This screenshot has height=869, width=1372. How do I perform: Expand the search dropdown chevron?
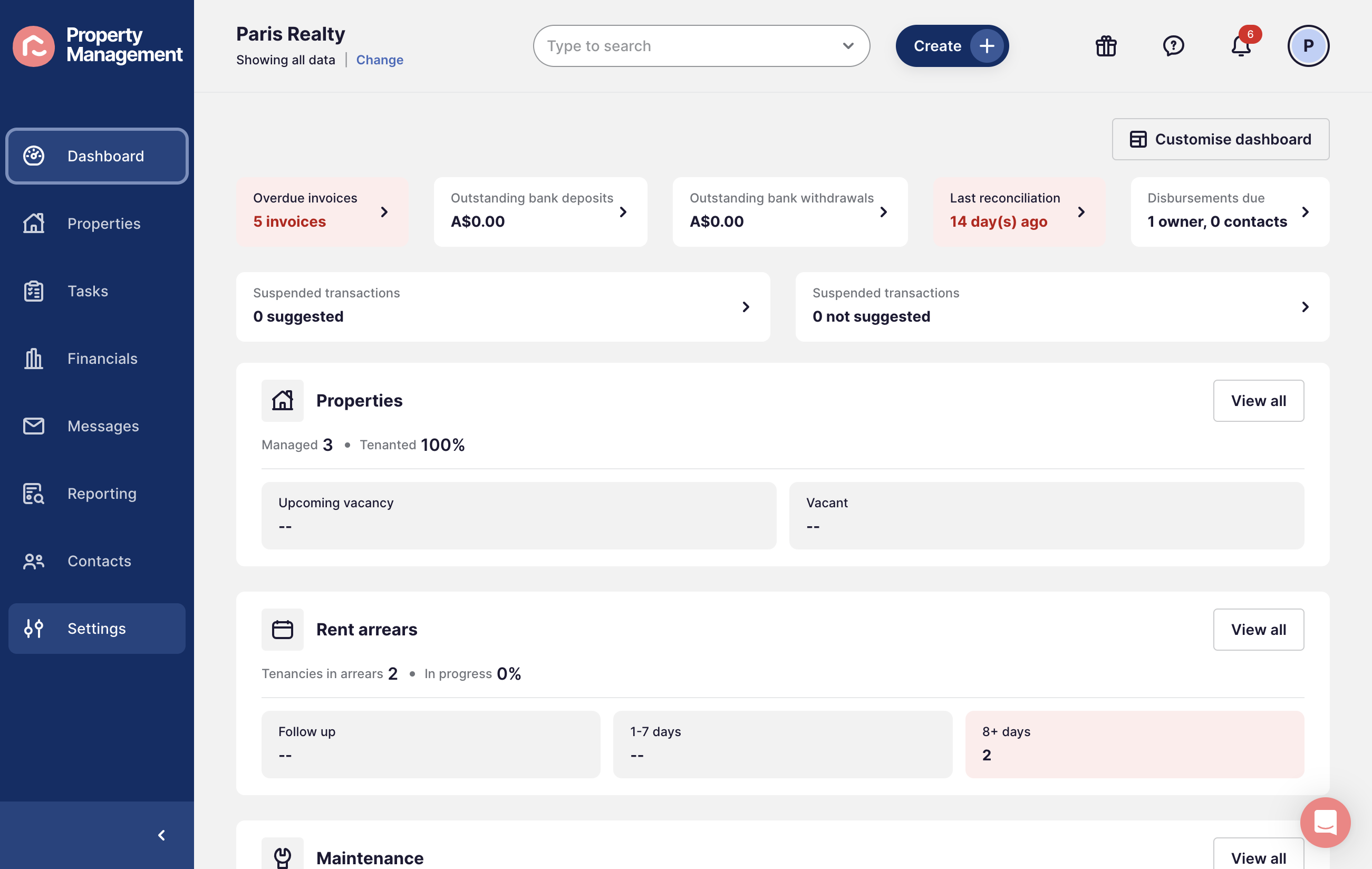(x=848, y=45)
